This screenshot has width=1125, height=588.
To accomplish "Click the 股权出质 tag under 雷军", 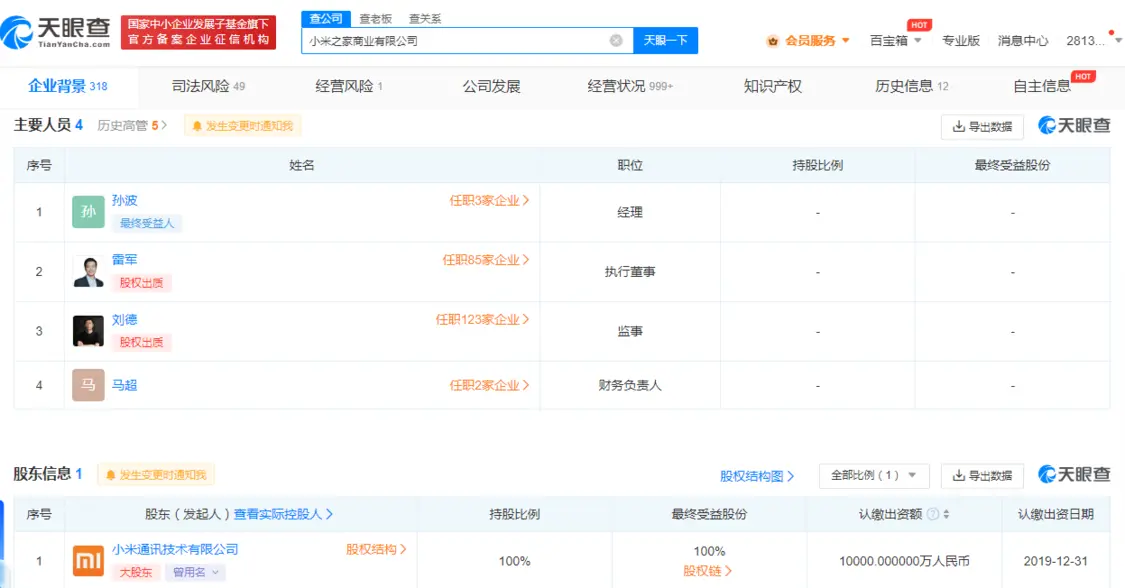I will 141,283.
